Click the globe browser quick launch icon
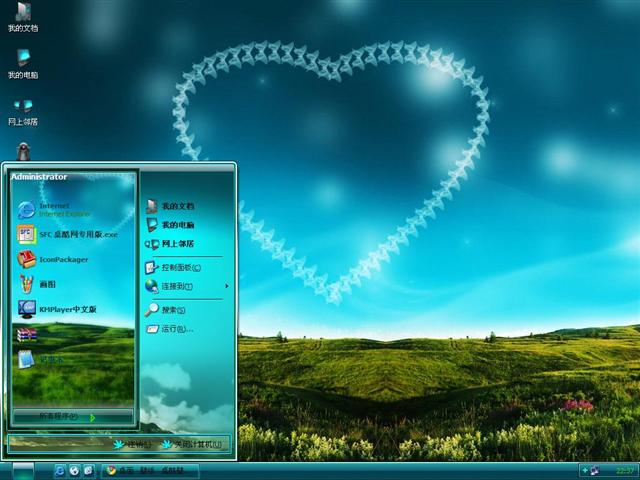Screen dimensions: 640x480 point(74,471)
